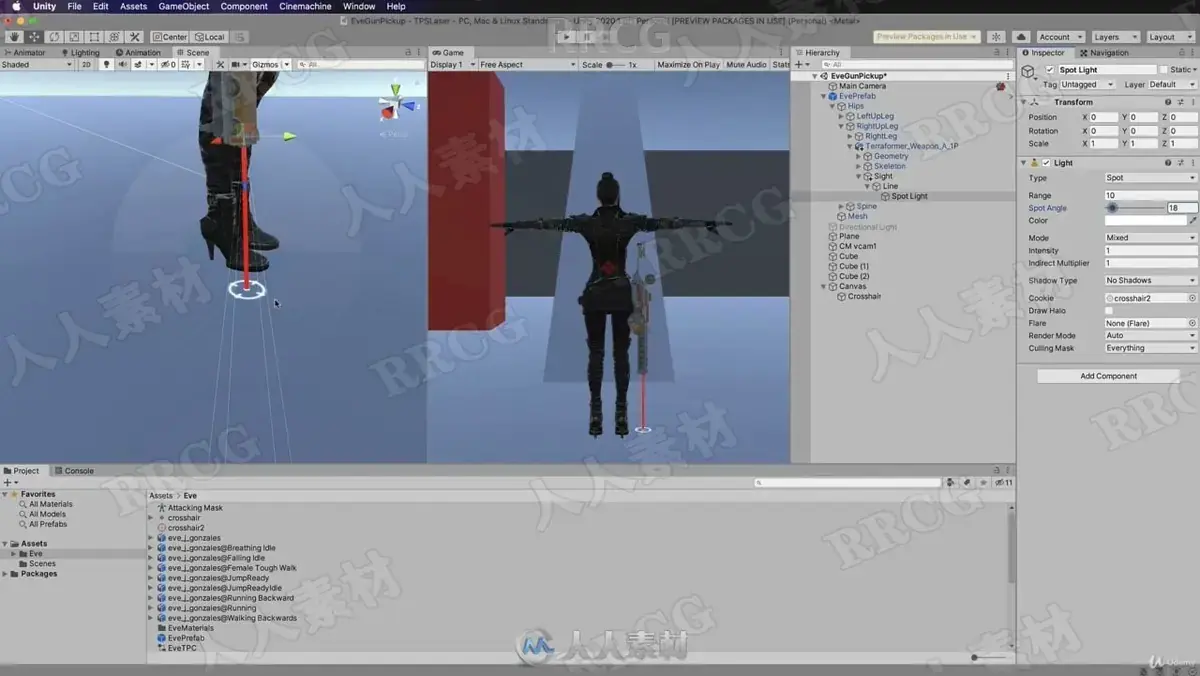The height and width of the screenshot is (676, 1200).
Task: Open the Shadow Type dropdown
Action: [1150, 281]
